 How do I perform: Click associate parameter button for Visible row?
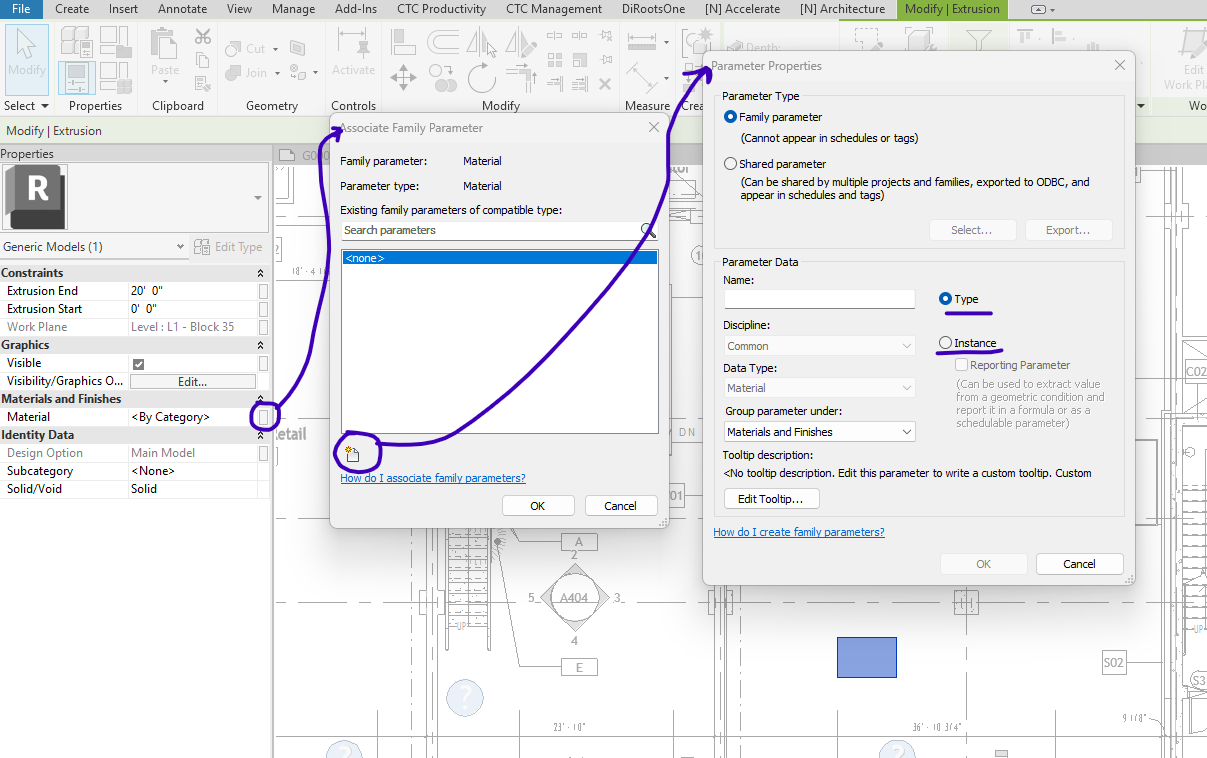point(263,363)
